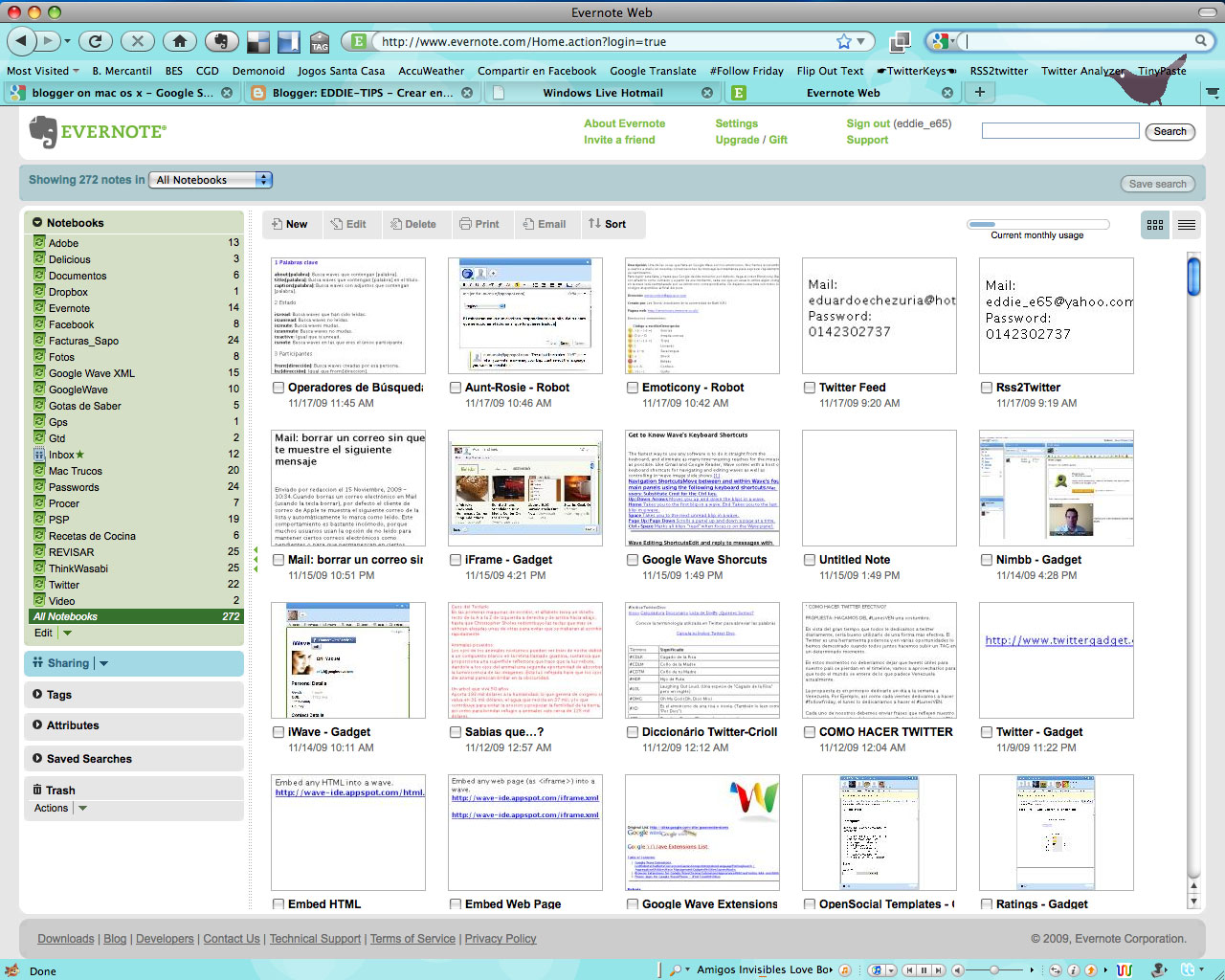The width and height of the screenshot is (1225, 980).
Task: Check the Operadores de Búsqueda note checkbox
Action: [278, 388]
